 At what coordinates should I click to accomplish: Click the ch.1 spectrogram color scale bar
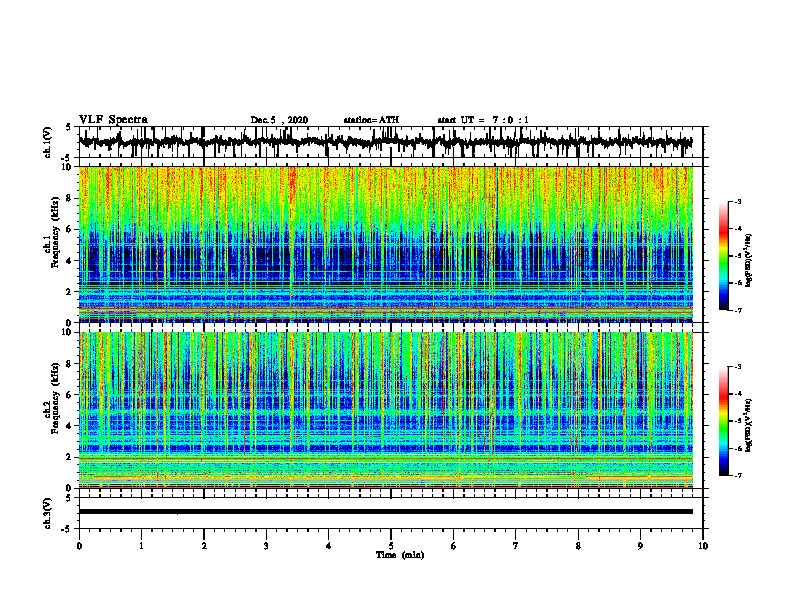pyautogui.click(x=723, y=256)
